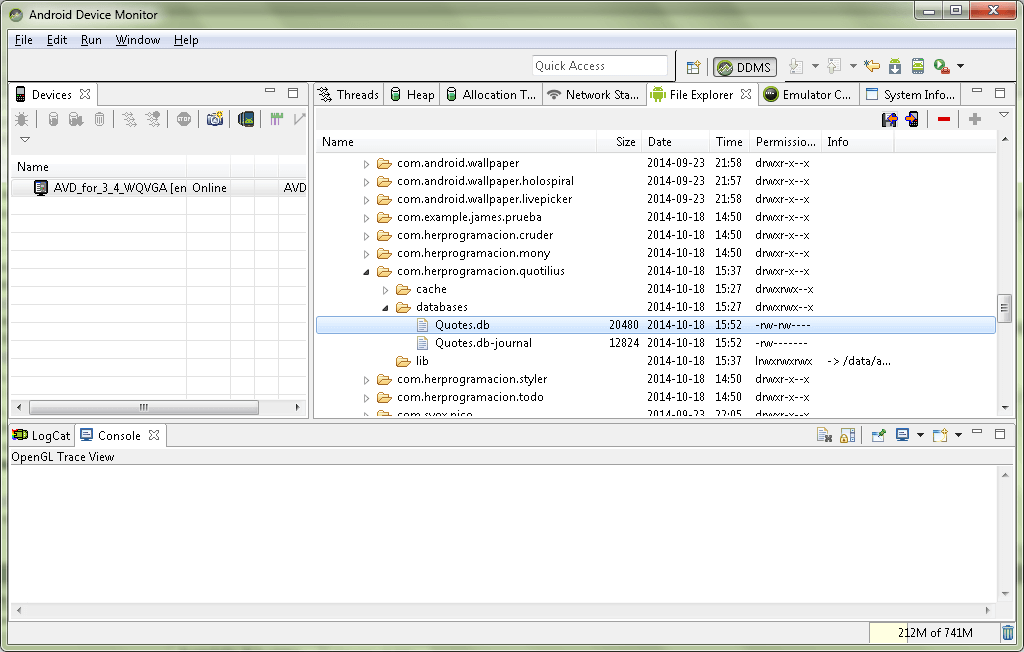The image size is (1024, 652).
Task: Switch to the Allocation Tracker tab
Action: pyautogui.click(x=491, y=95)
